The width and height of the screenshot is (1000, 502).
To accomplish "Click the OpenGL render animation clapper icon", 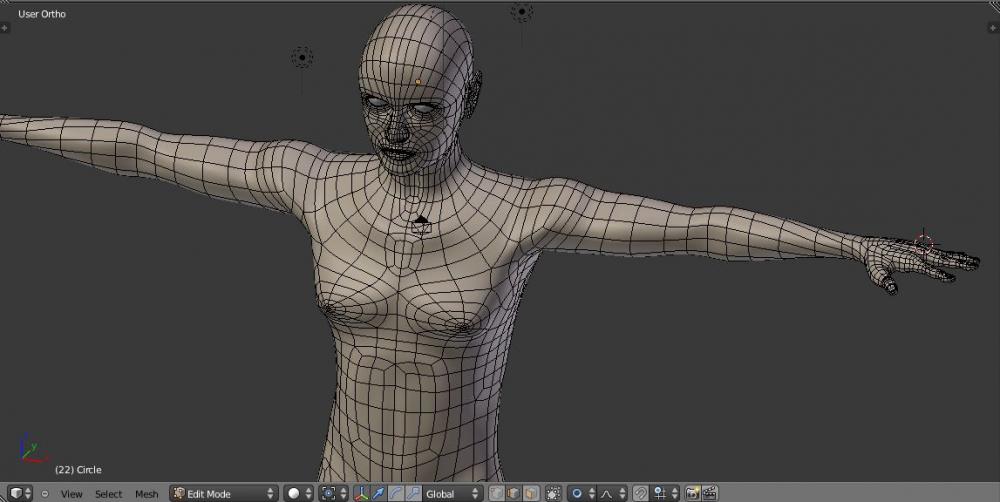I will (709, 493).
